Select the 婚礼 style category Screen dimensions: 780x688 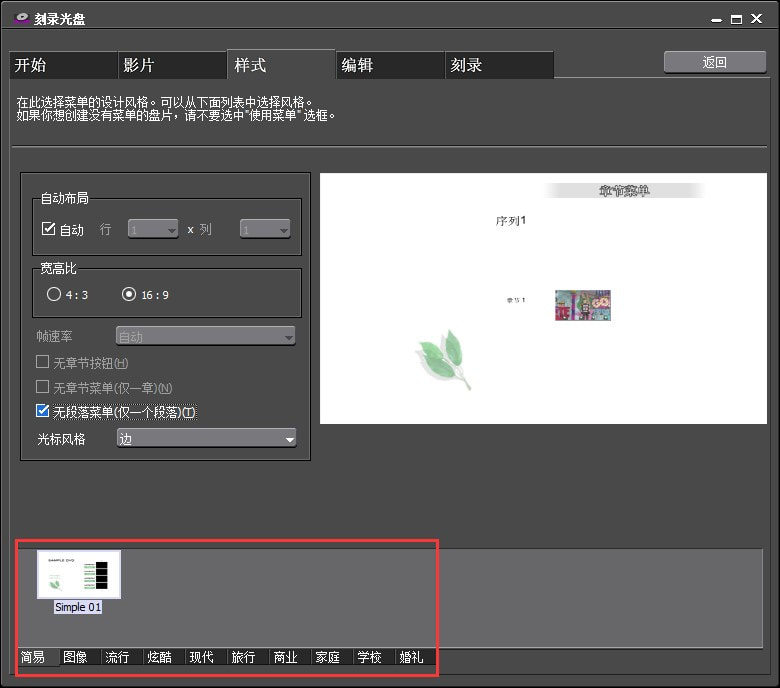411,657
